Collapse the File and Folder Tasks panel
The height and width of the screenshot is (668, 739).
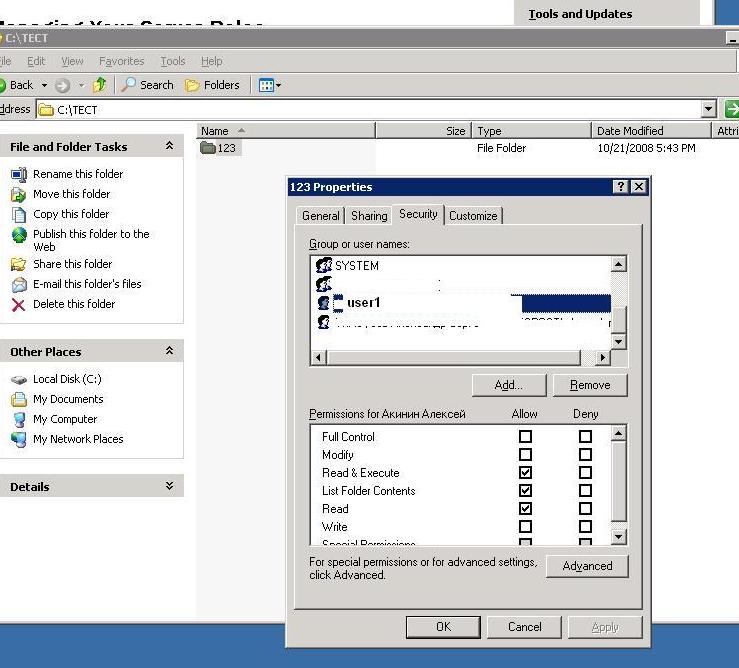pos(169,147)
